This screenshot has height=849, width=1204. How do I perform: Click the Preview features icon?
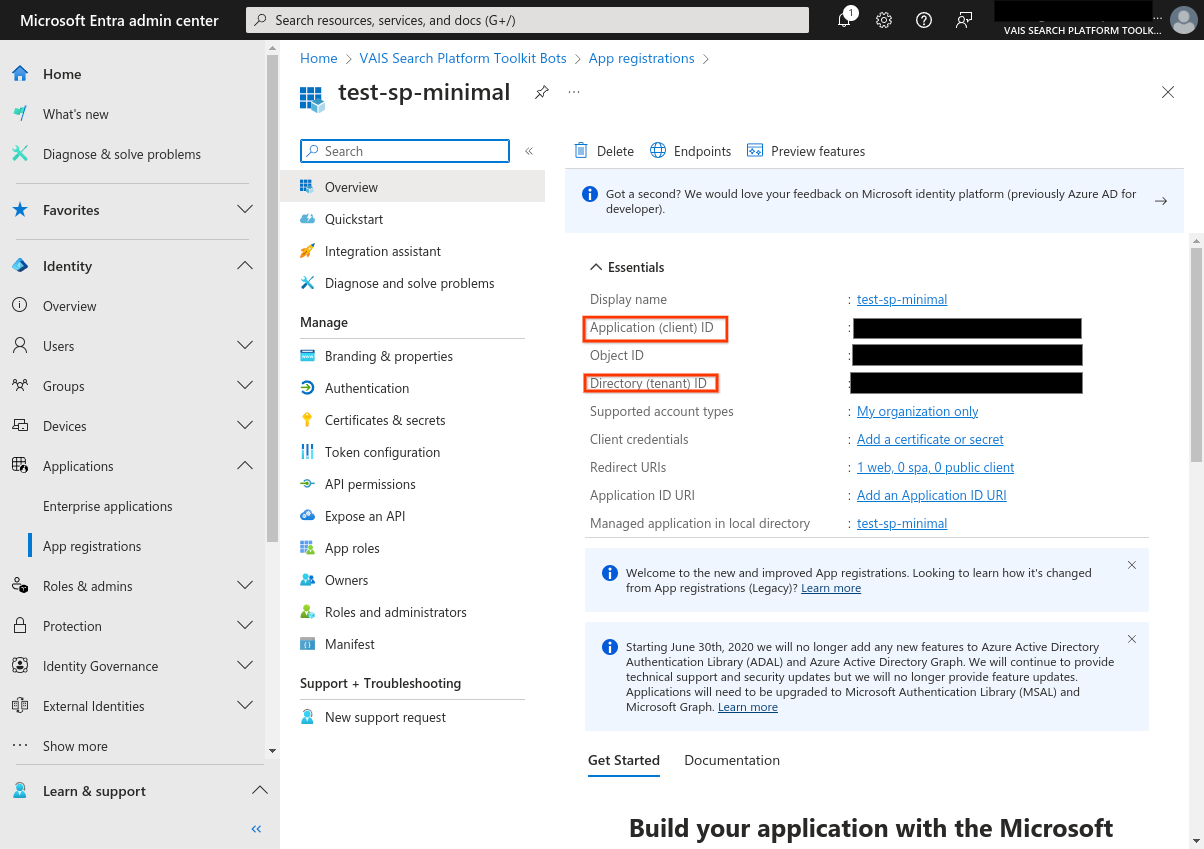755,151
